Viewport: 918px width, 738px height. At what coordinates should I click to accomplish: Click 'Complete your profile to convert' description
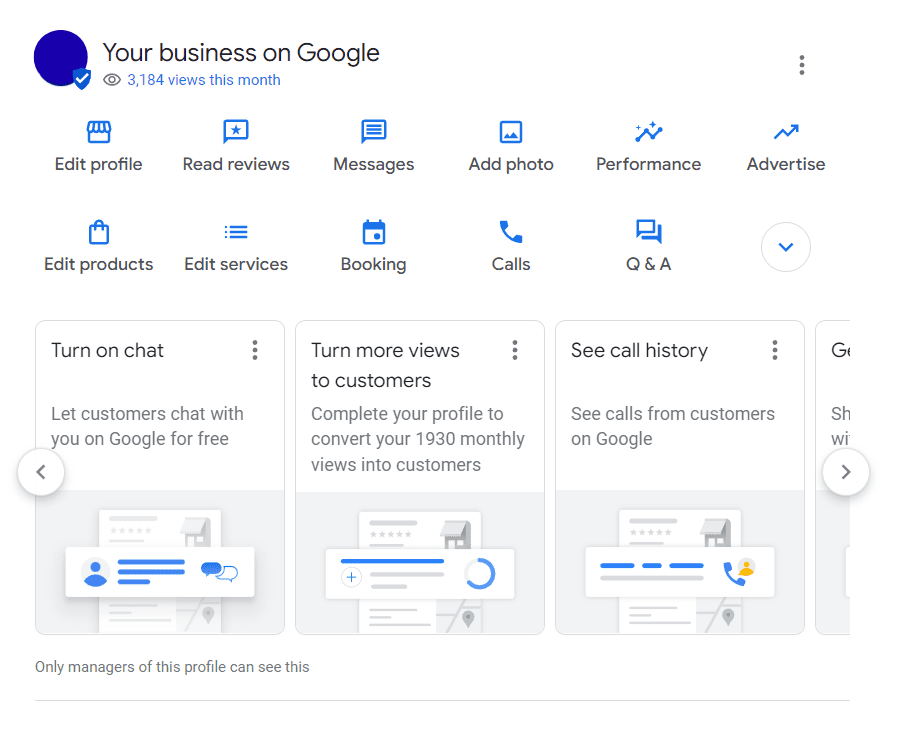(x=417, y=439)
